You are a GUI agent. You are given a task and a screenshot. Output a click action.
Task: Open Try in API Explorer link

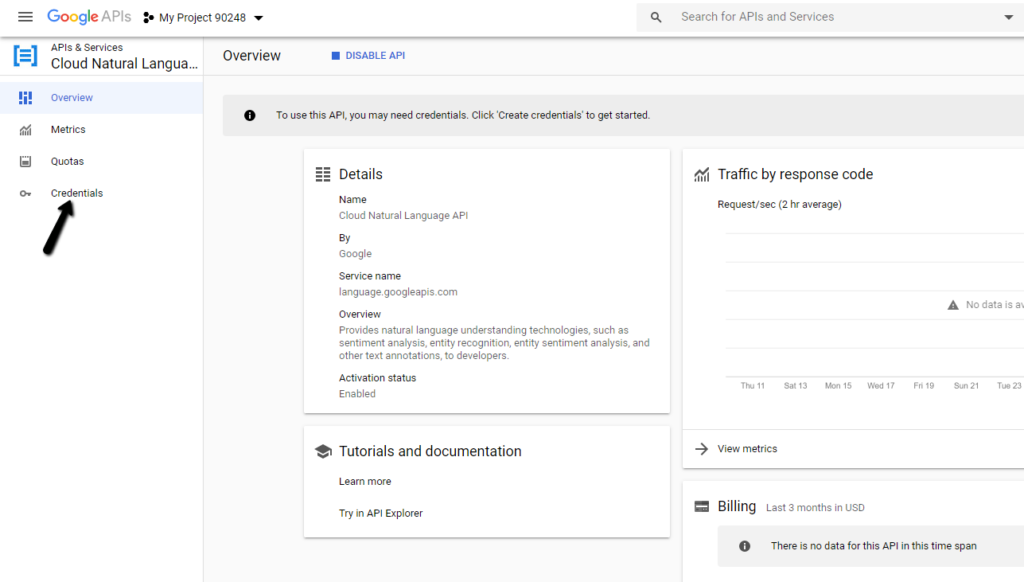381,513
